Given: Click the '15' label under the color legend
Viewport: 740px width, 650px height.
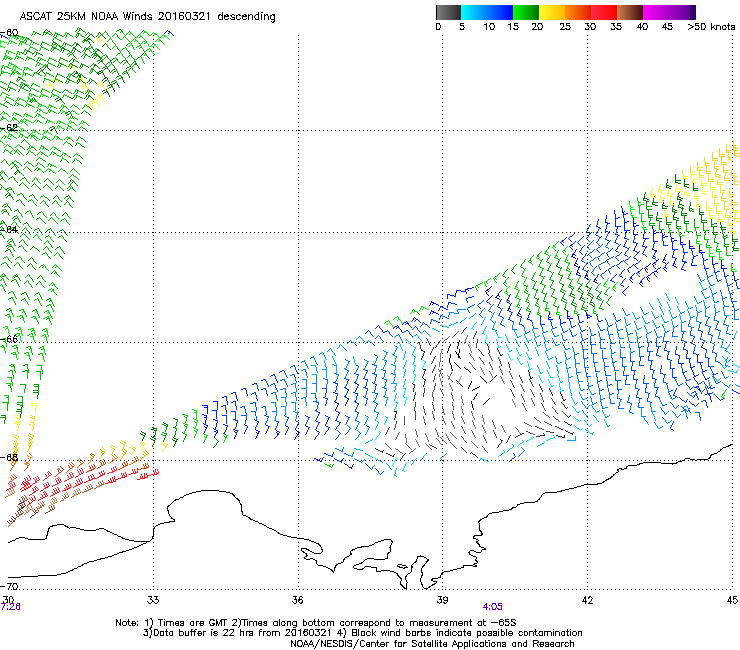Looking at the screenshot, I should (513, 27).
